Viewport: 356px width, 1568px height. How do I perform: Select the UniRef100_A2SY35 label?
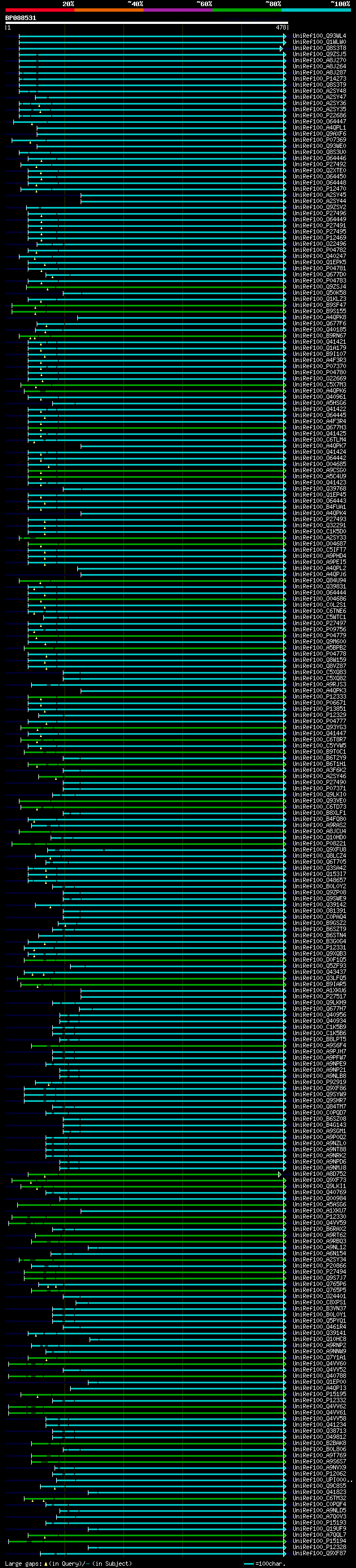[x=319, y=109]
